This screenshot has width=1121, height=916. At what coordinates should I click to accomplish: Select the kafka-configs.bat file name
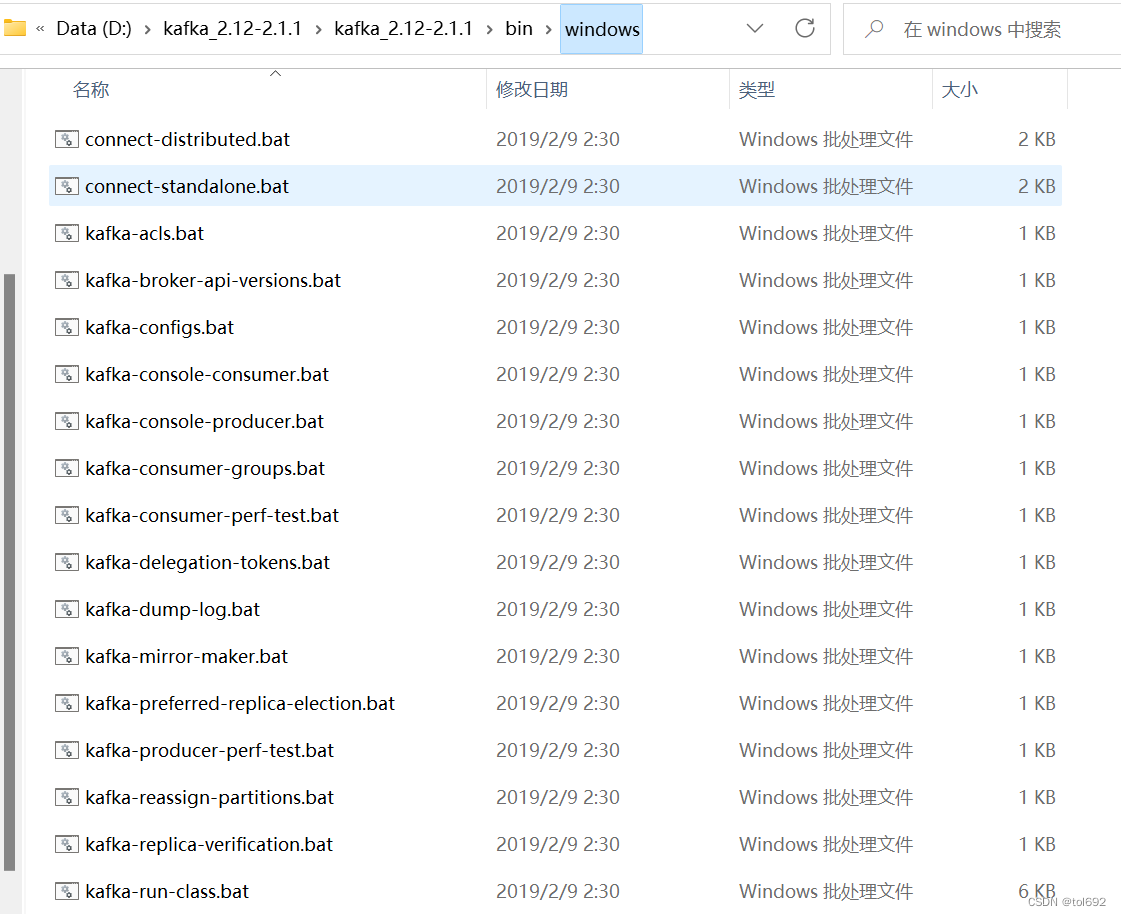159,328
